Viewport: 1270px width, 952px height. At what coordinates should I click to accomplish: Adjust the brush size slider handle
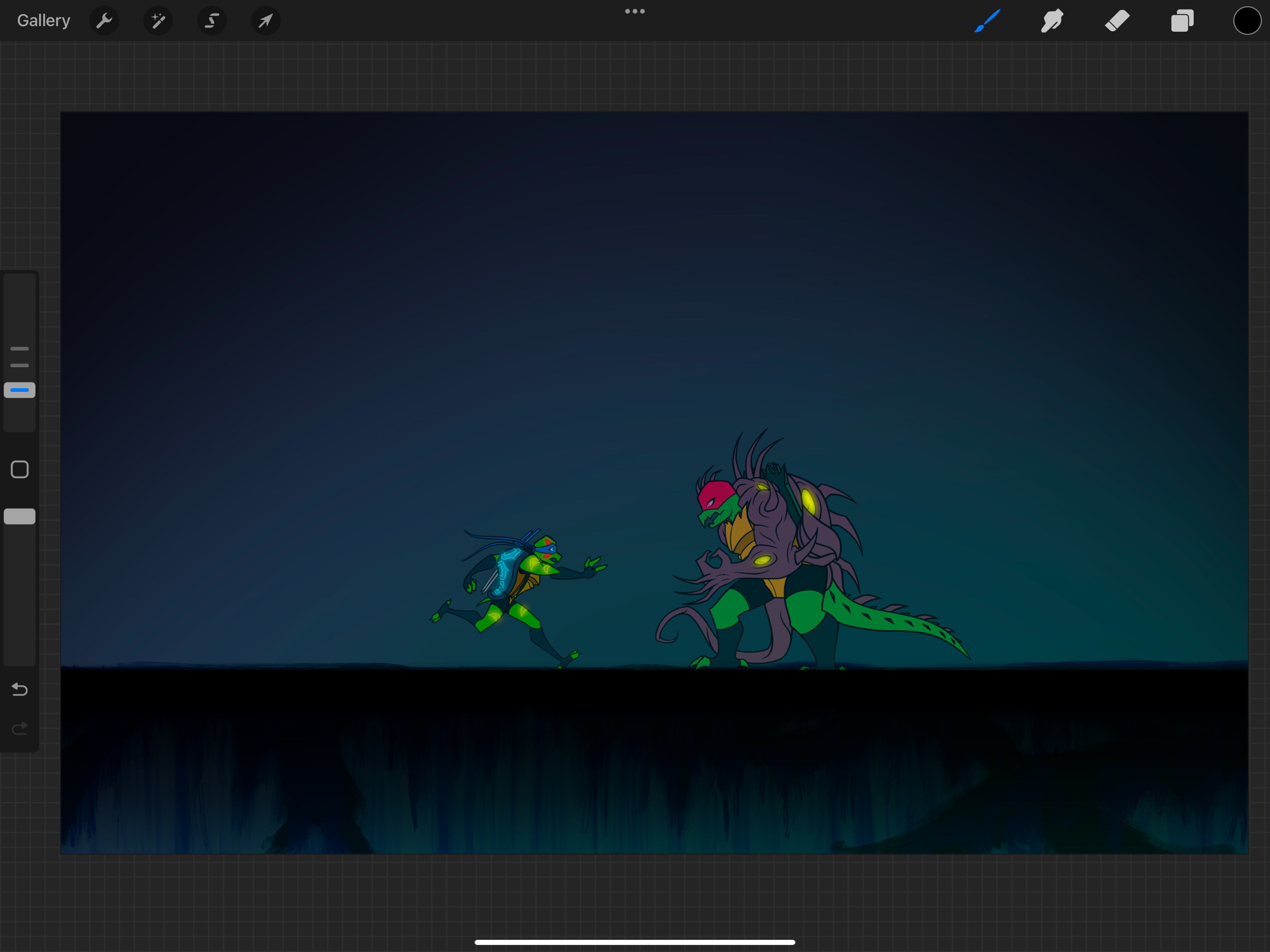[x=20, y=390]
